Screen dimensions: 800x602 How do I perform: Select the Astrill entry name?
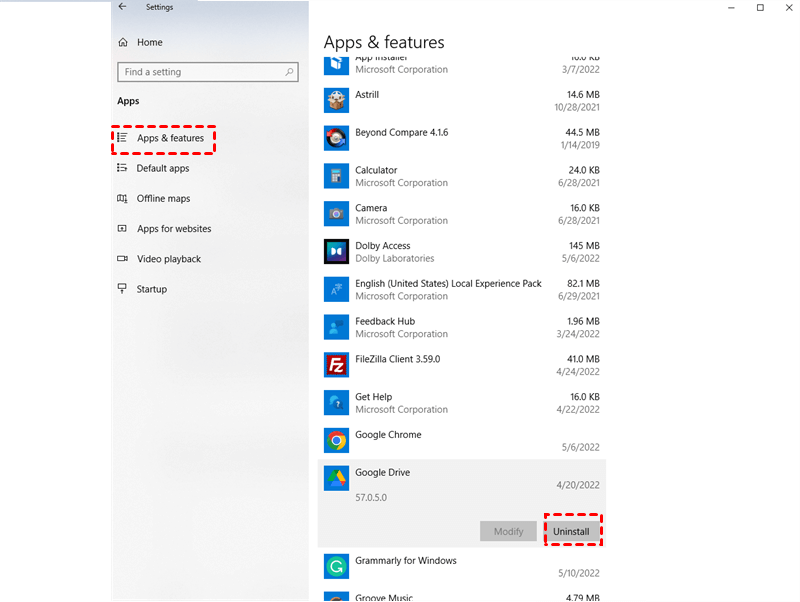tap(367, 94)
